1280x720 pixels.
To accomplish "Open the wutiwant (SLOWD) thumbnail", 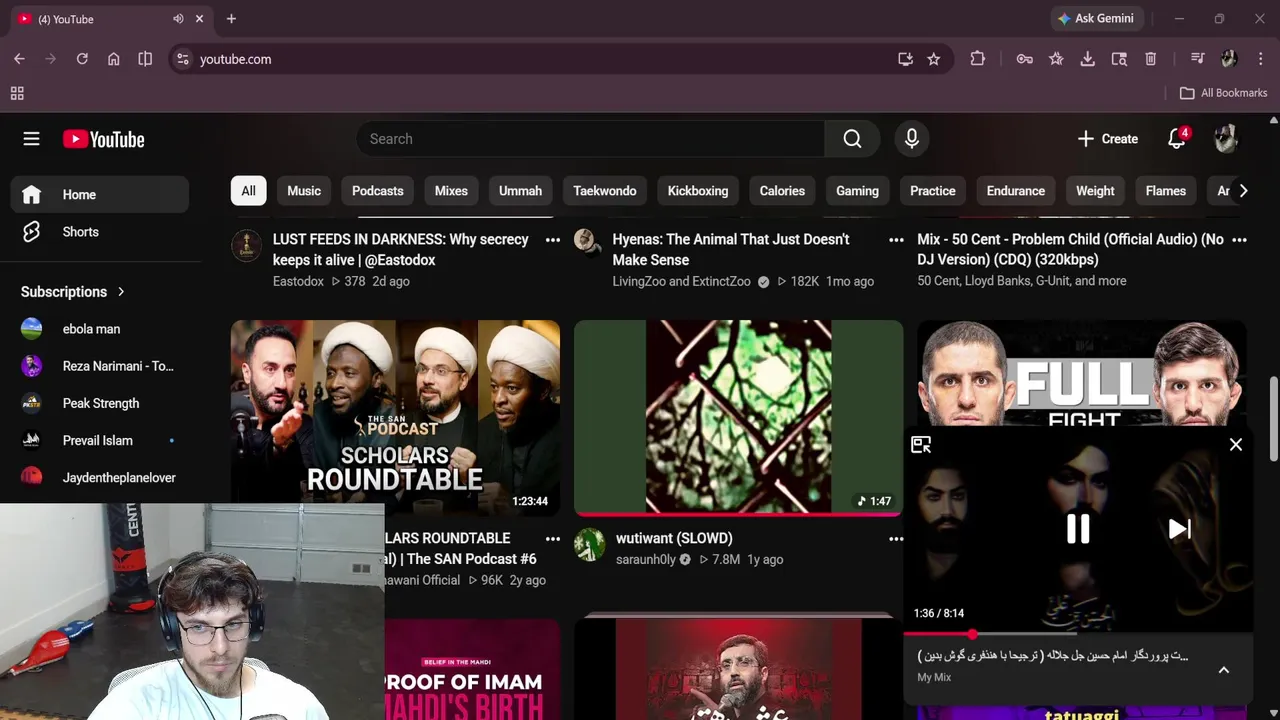I will (x=738, y=417).
